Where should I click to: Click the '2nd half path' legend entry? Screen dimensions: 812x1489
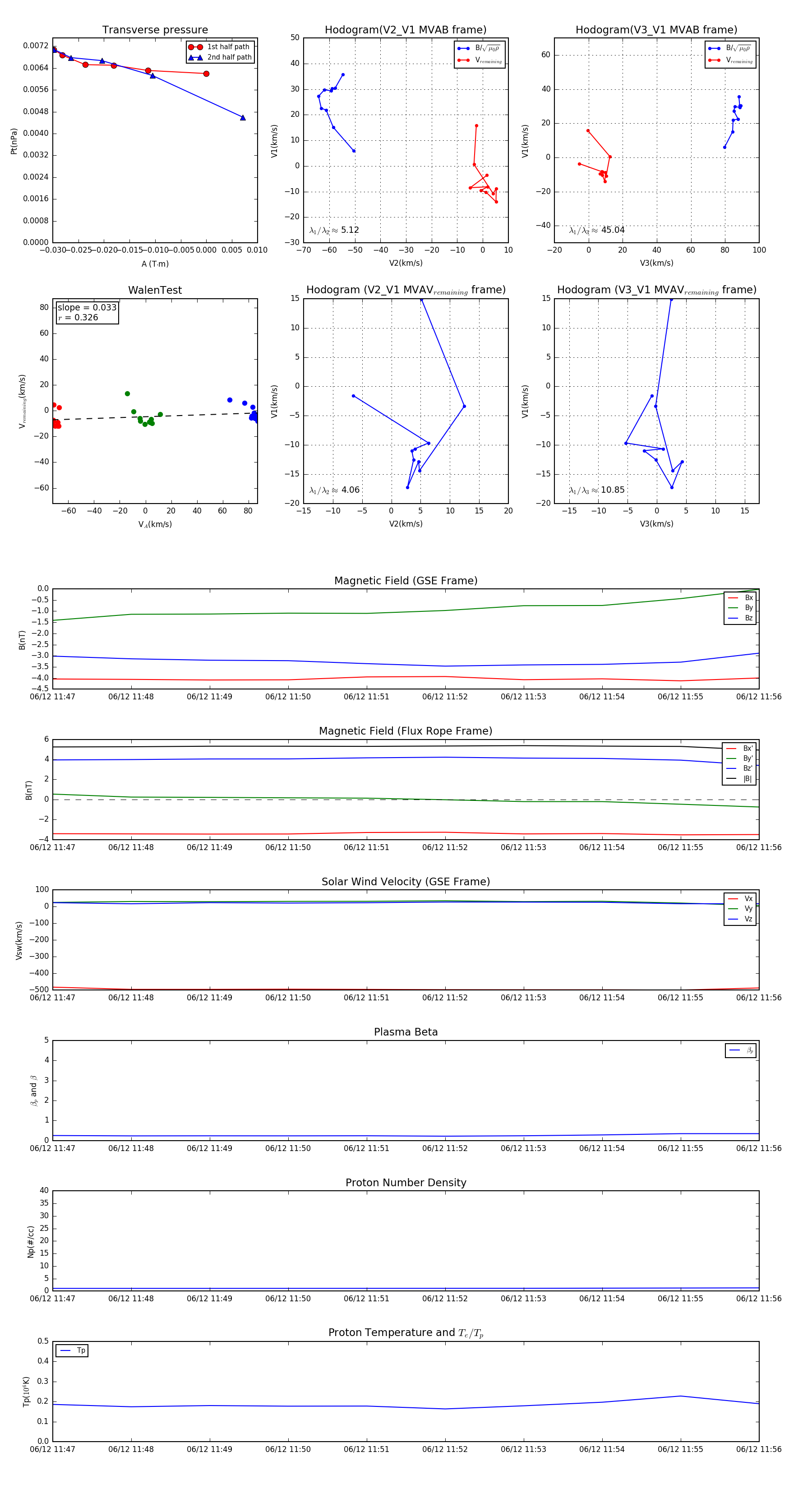220,57
